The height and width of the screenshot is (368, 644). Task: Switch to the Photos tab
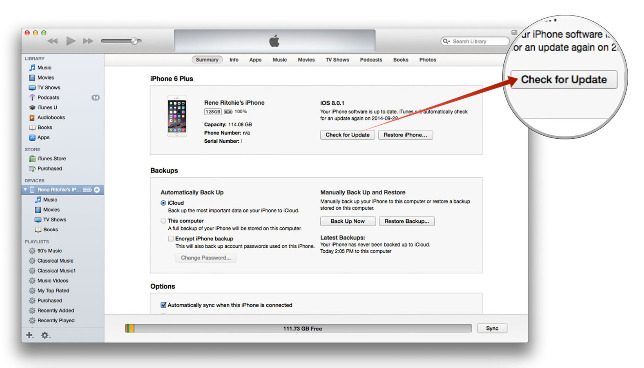[428, 60]
